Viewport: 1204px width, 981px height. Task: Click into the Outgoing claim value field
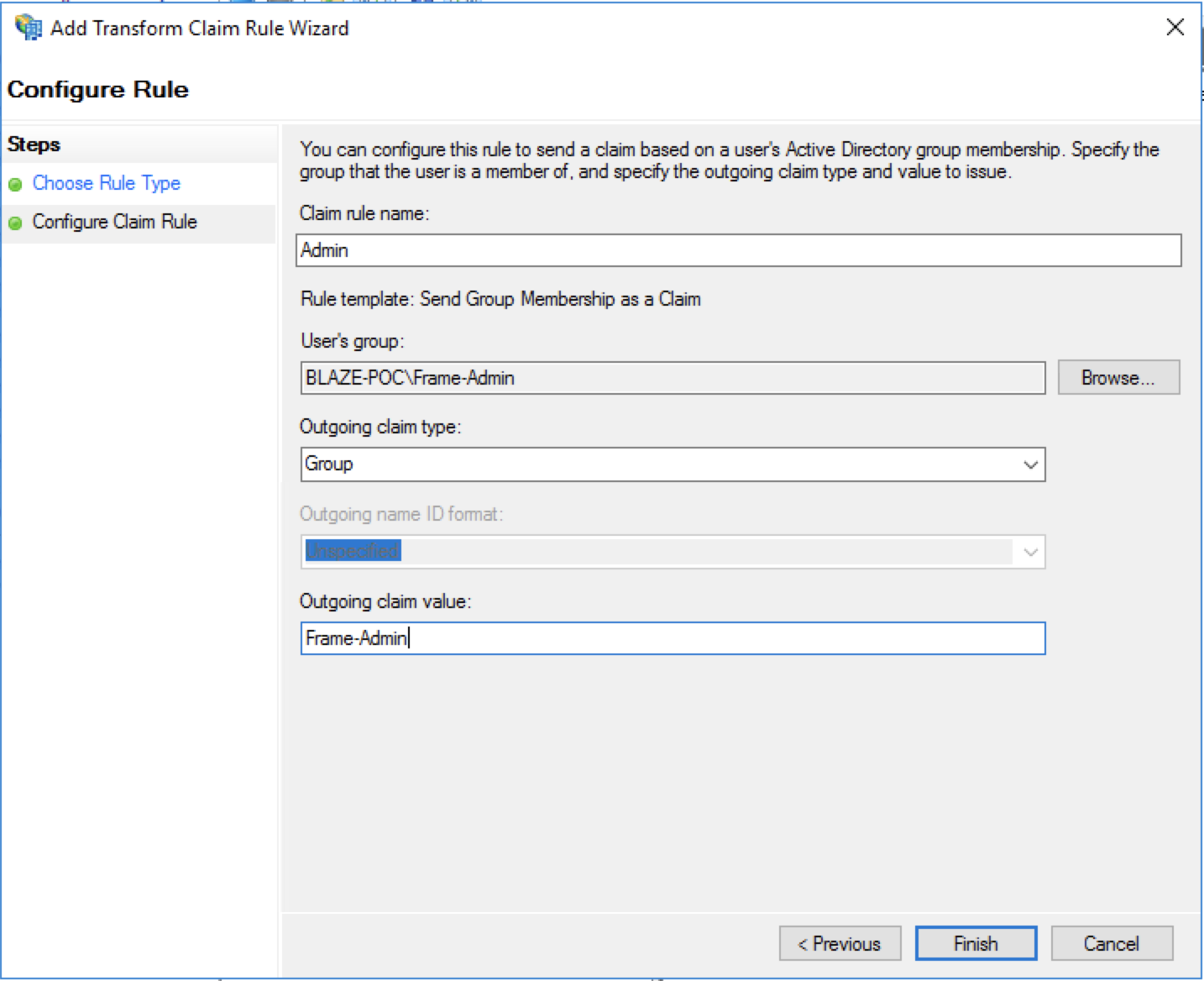(672, 638)
